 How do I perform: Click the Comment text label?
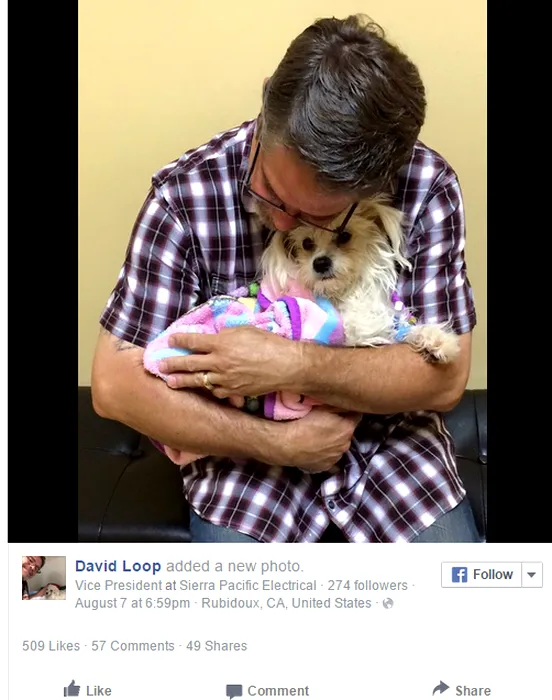(278, 691)
